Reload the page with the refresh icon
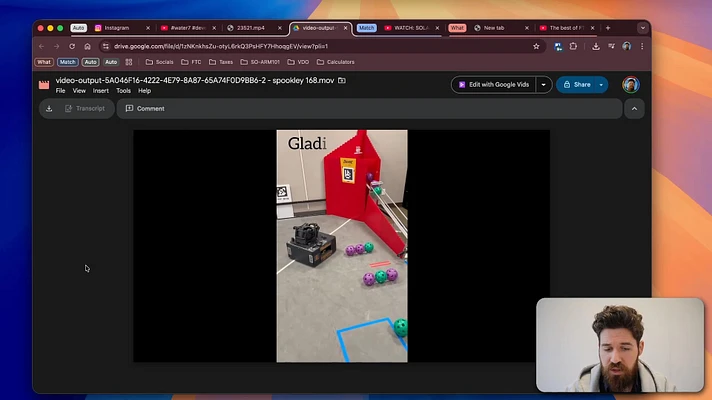 (x=72, y=46)
